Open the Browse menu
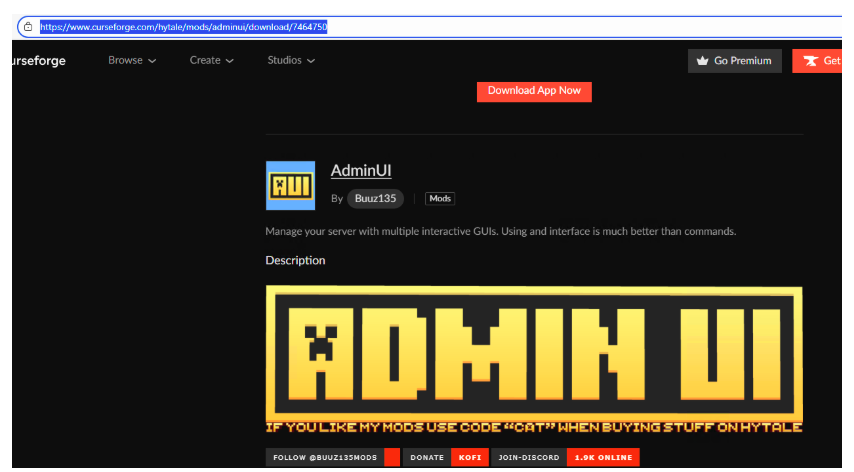This screenshot has height=472, width=854. click(x=132, y=60)
